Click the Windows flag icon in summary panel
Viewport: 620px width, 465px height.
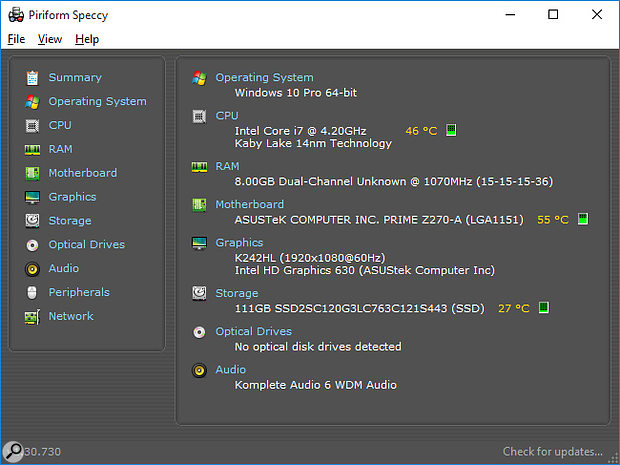tap(199, 78)
